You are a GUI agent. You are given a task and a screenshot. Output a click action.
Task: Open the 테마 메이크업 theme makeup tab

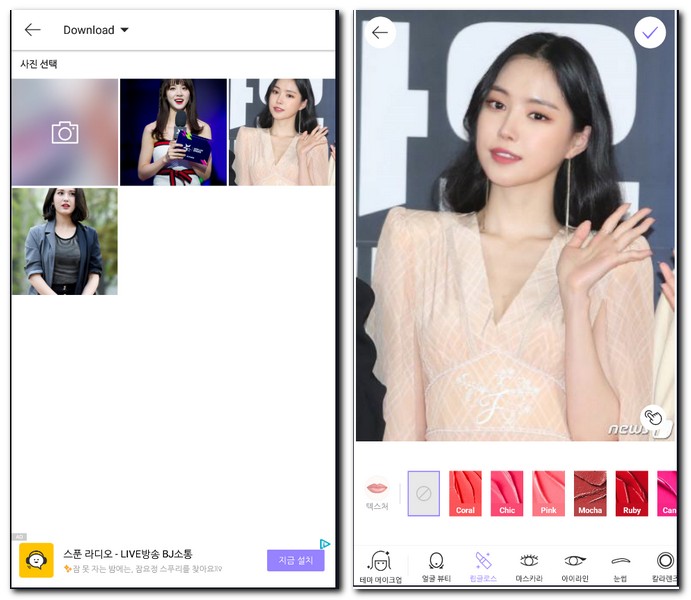(x=380, y=567)
